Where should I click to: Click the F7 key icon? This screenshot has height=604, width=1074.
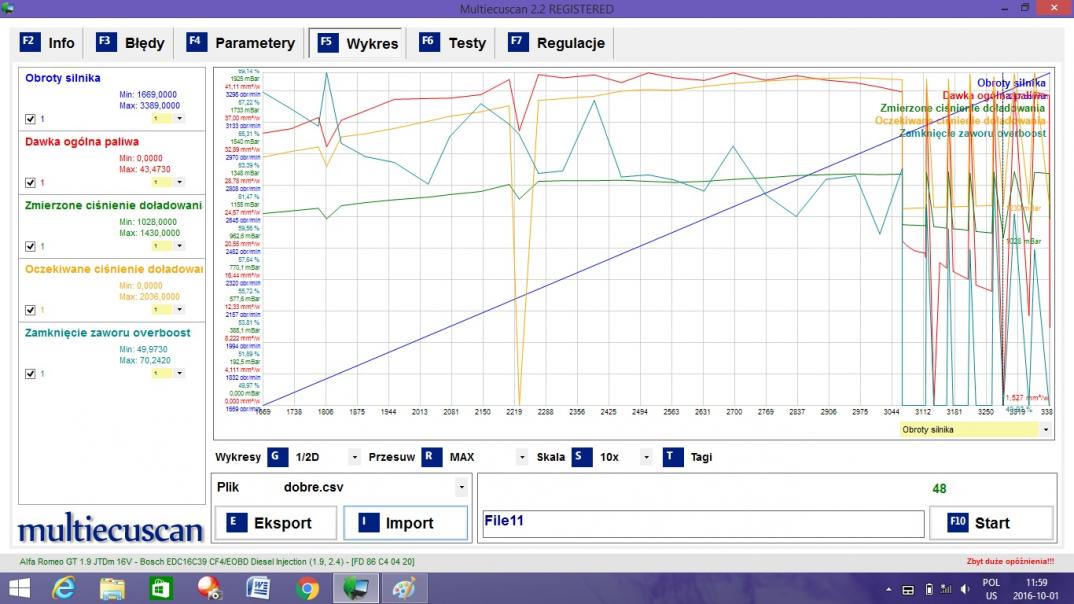pyautogui.click(x=518, y=41)
